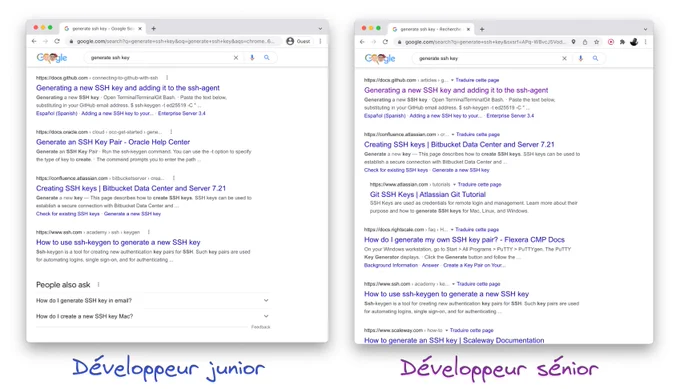Screen dimensions: 680x389
Task: Click back arrow in junior browser window
Action: coord(34,41)
